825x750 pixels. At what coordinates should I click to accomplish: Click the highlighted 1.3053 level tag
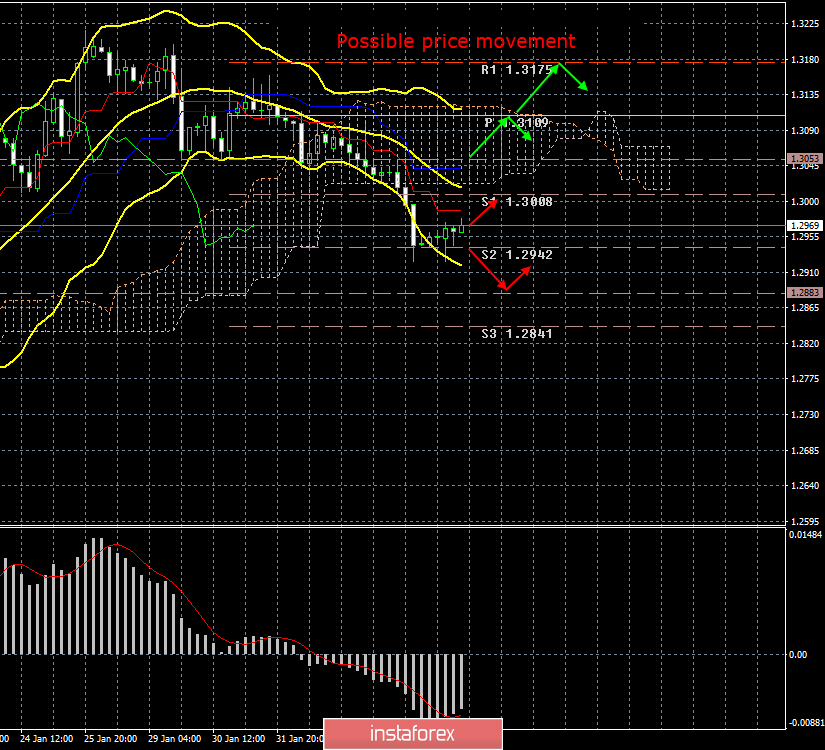pyautogui.click(x=804, y=158)
